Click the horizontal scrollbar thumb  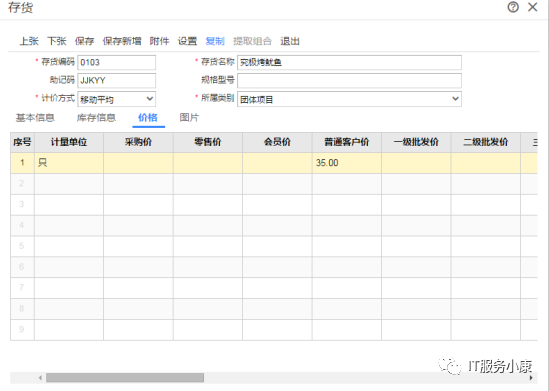[125, 378]
